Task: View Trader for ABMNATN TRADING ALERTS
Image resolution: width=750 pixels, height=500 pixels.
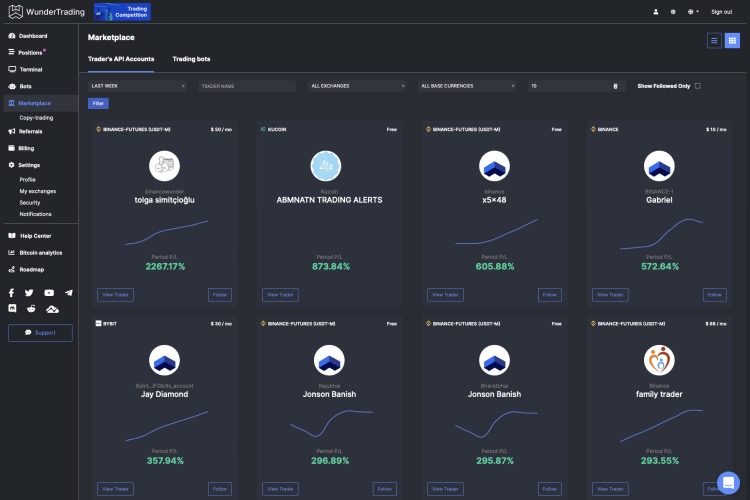Action: click(280, 295)
